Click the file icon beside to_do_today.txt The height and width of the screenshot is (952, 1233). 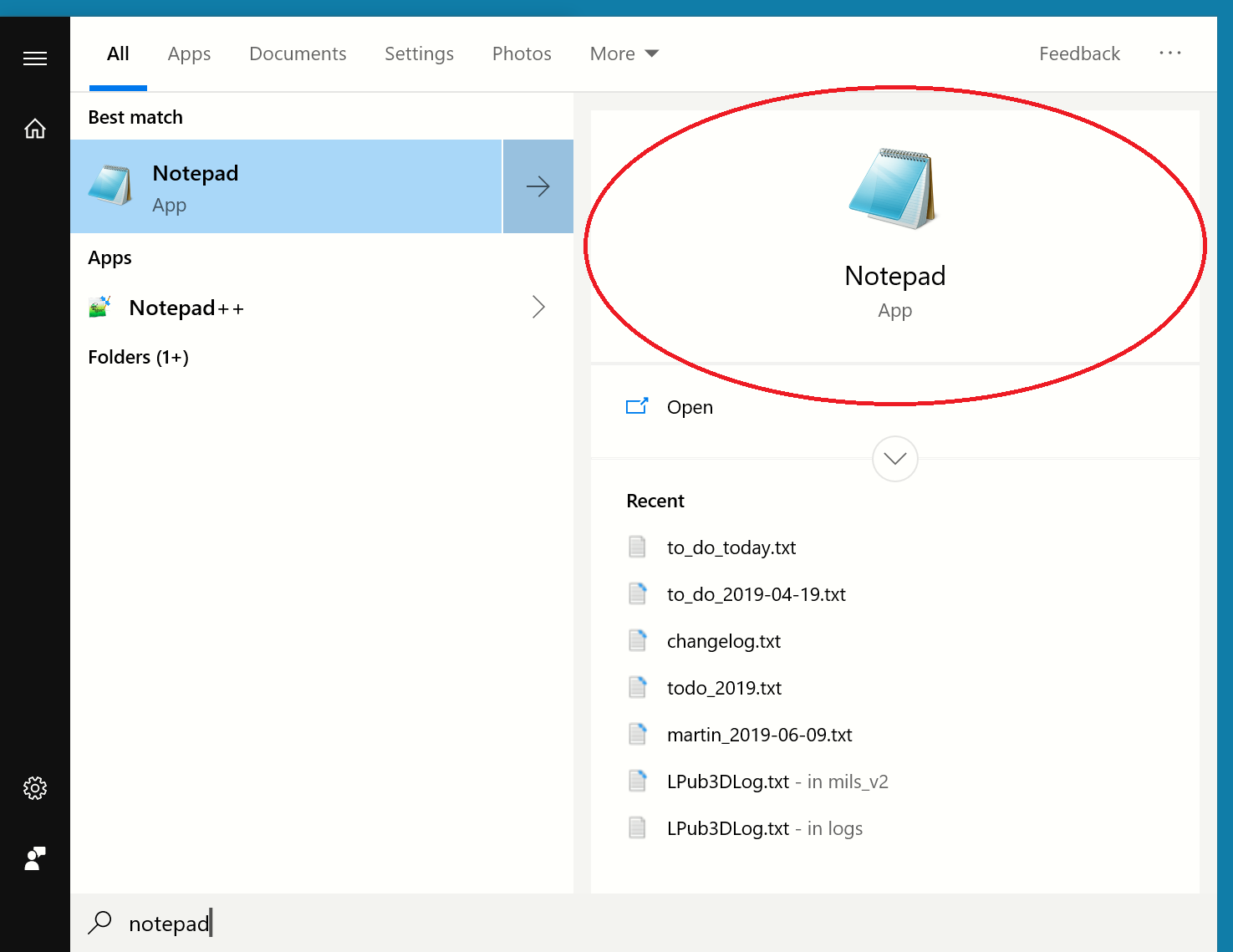(637, 547)
